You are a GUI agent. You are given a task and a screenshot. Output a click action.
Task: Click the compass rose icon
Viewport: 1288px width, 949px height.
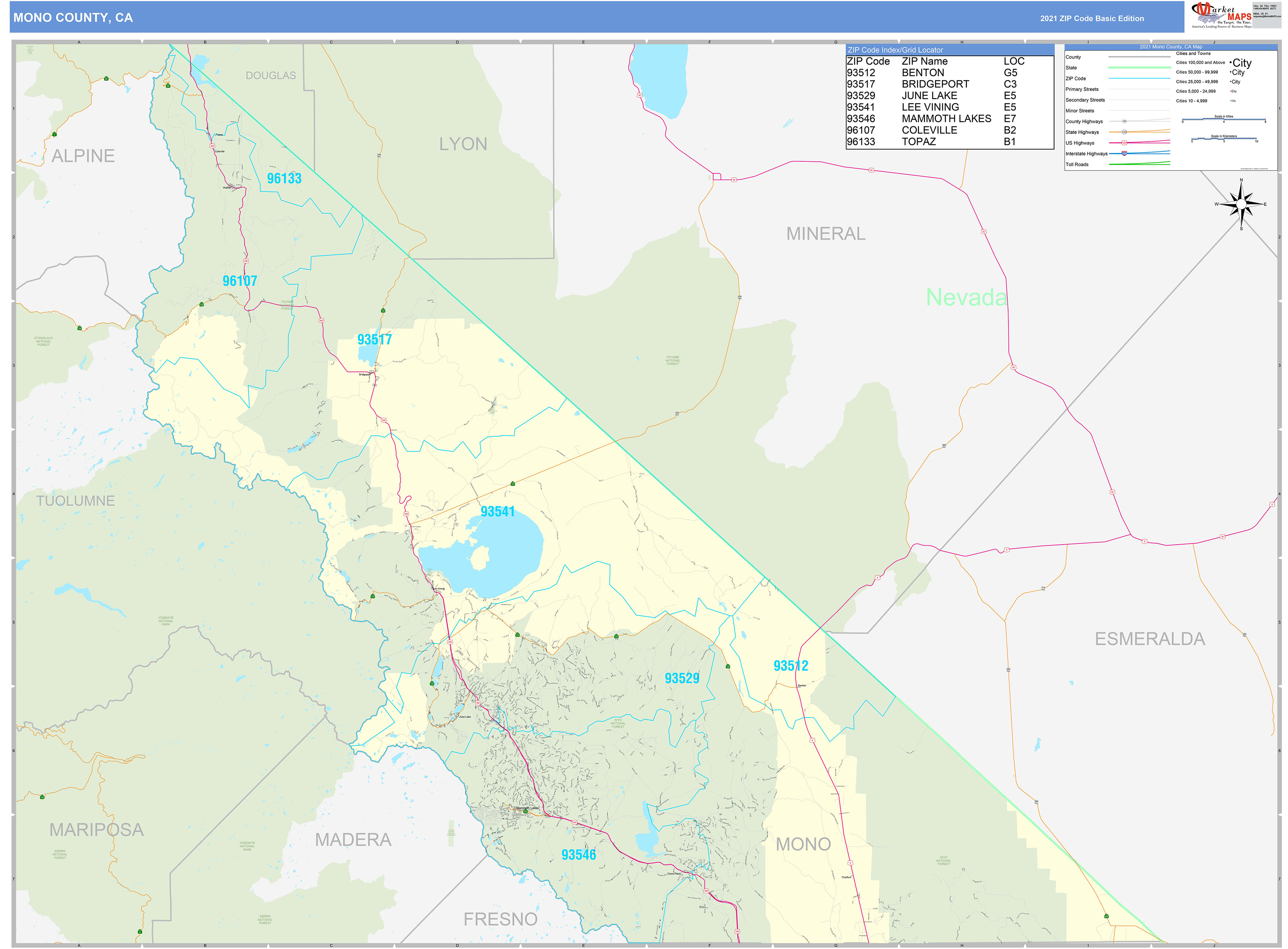click(x=1241, y=204)
